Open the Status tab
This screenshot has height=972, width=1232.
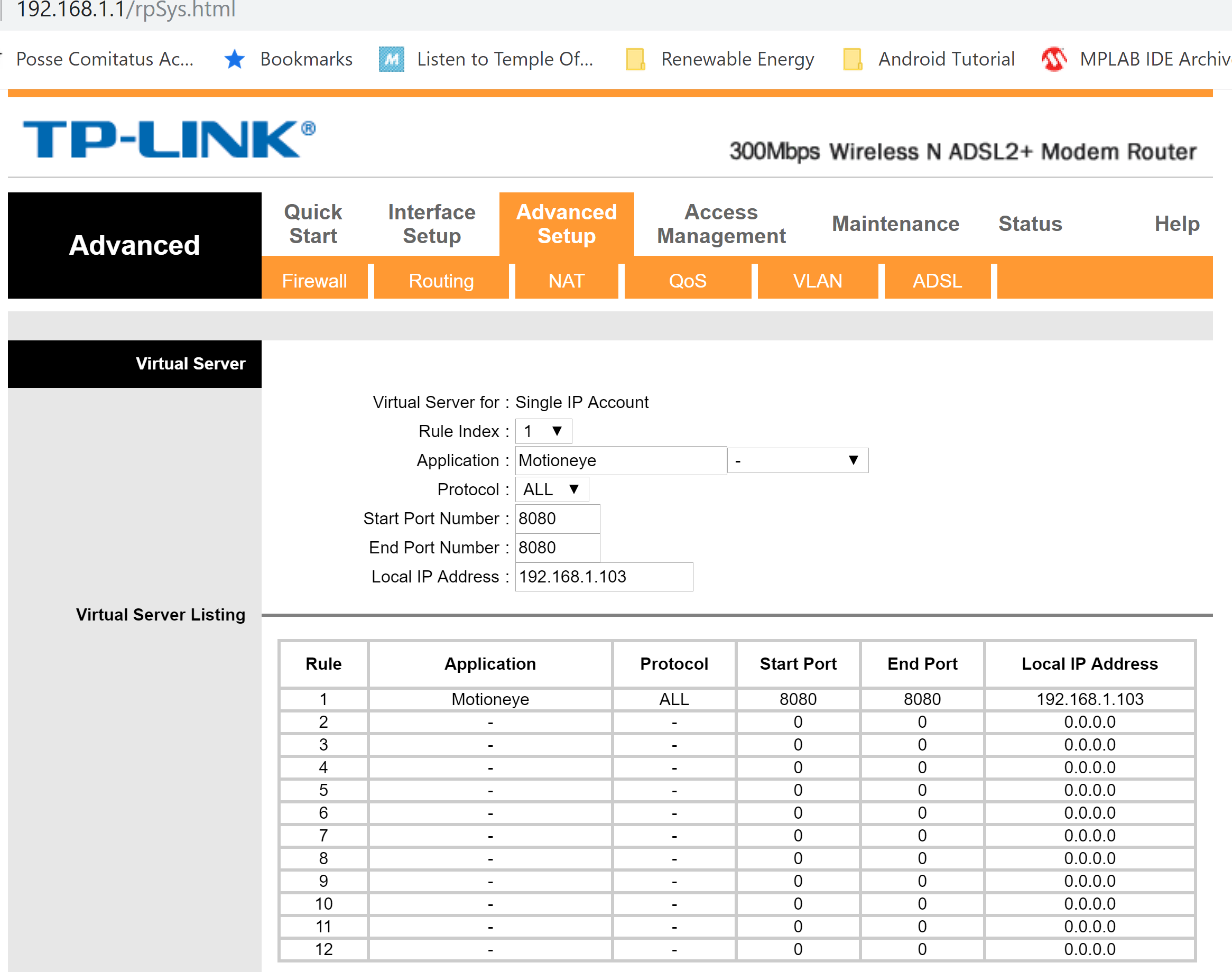click(x=1030, y=224)
